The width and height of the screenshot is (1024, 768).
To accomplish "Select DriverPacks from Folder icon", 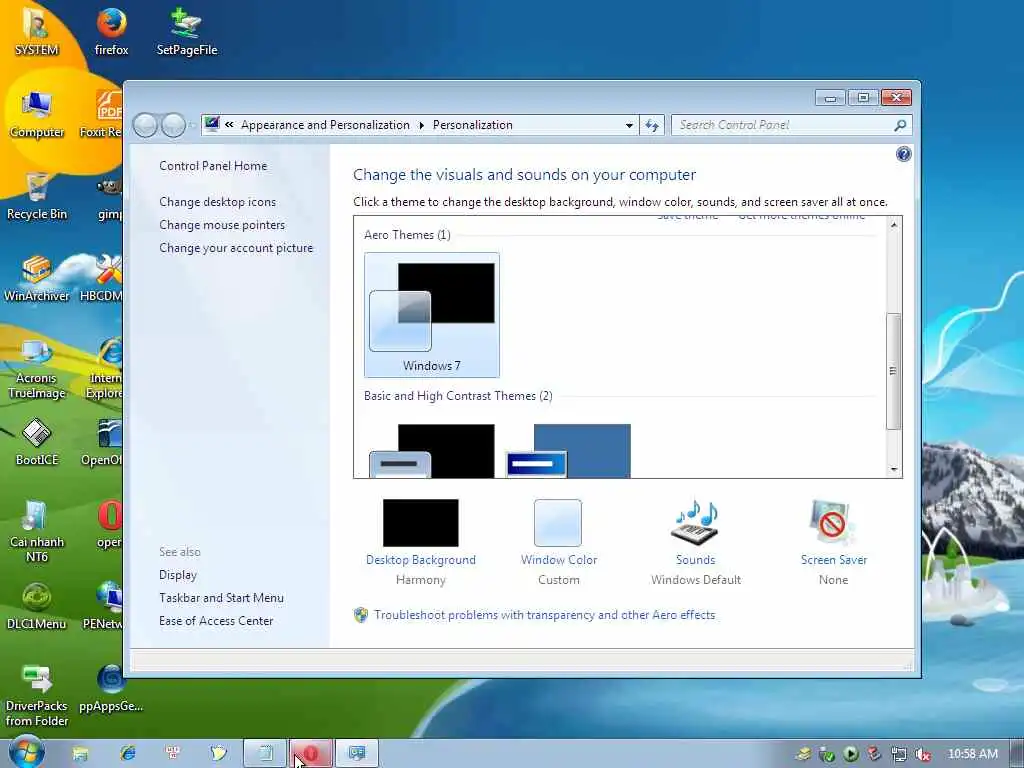I will pos(37,695).
